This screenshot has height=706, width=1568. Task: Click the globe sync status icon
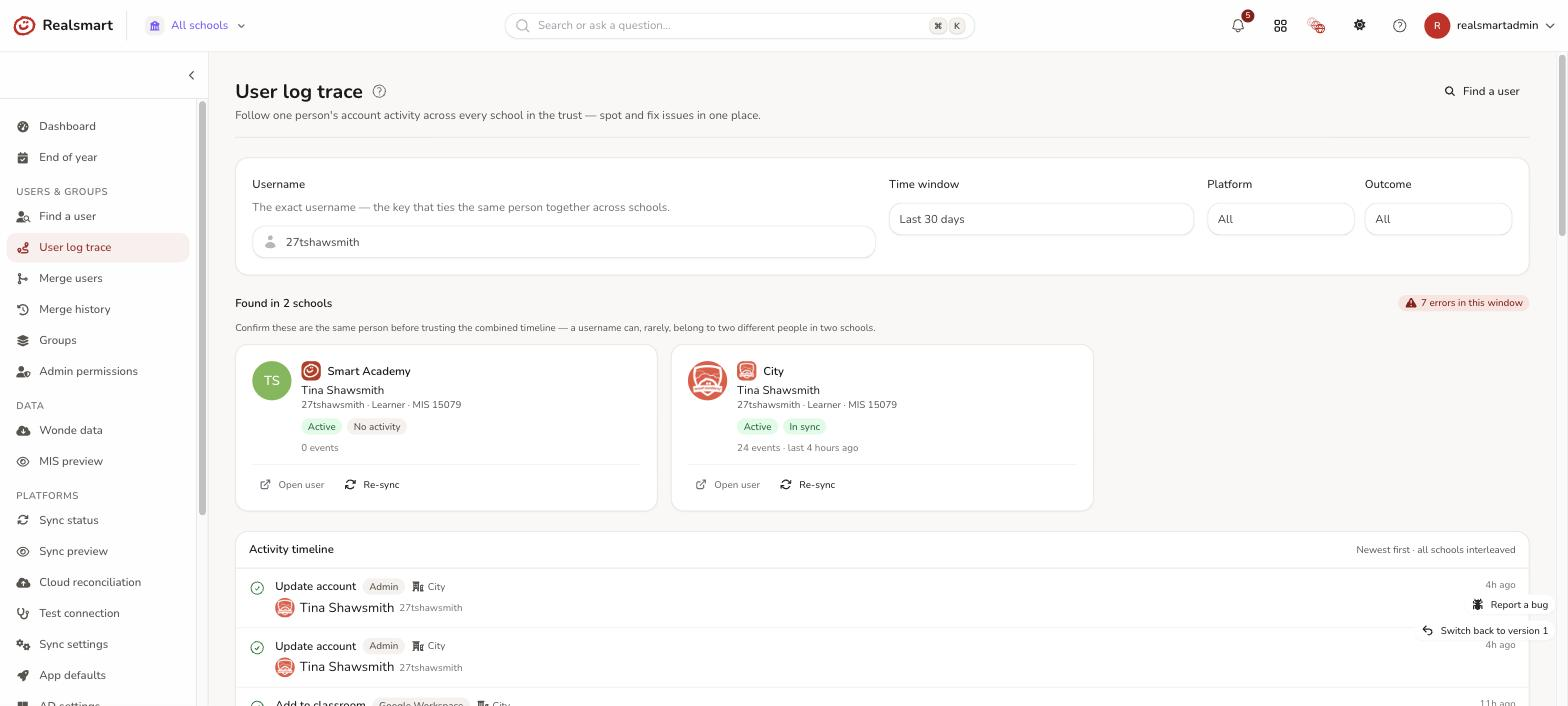pos(1316,25)
